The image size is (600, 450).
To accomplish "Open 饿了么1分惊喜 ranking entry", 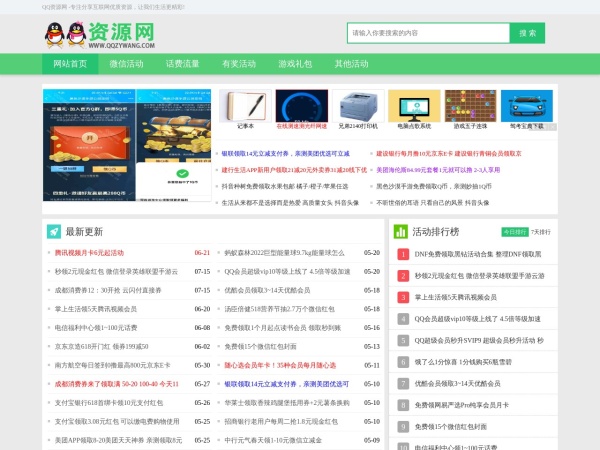I will pyautogui.click(x=463, y=362).
